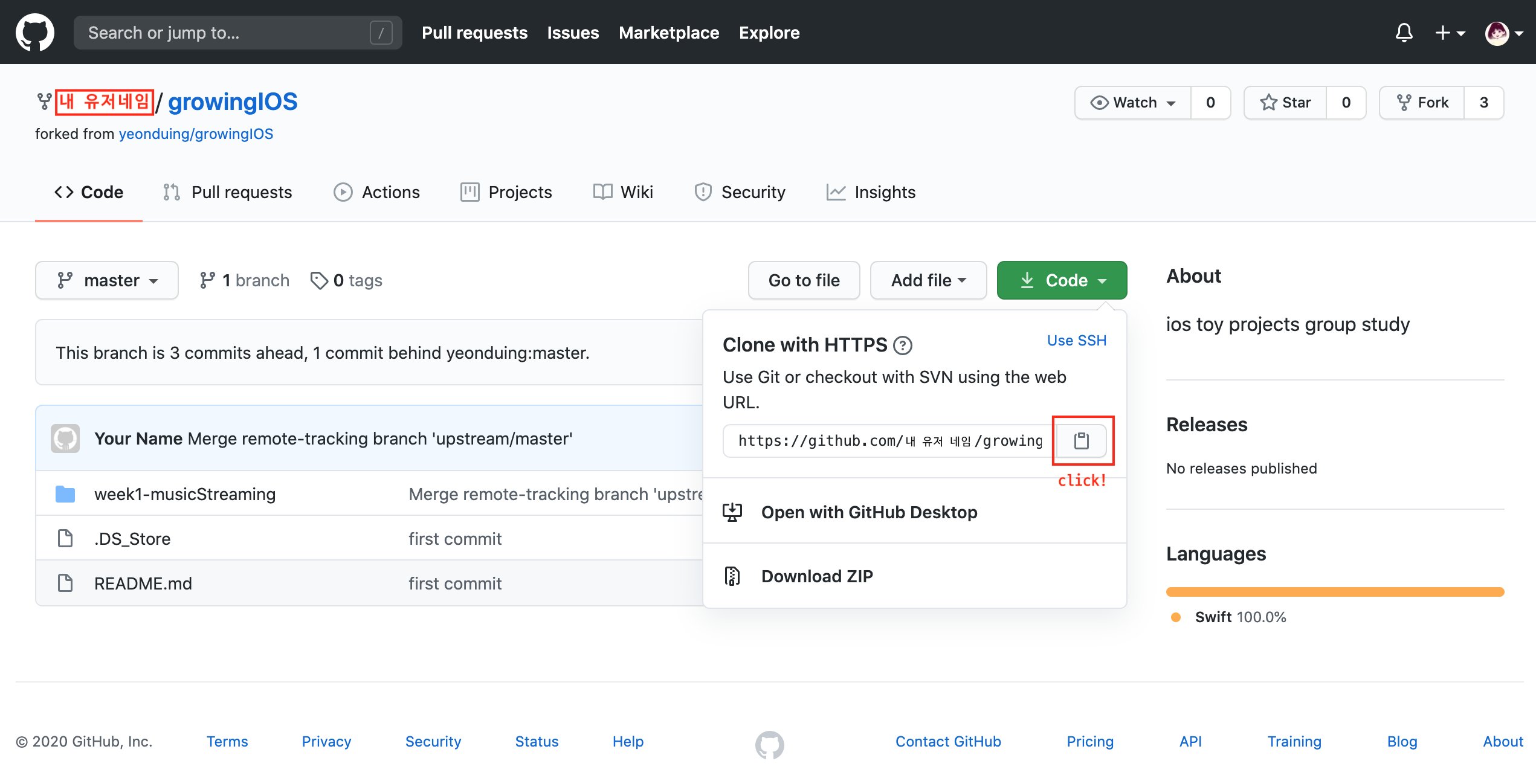Click the Go to file button
The width and height of the screenshot is (1536, 784).
click(x=804, y=280)
